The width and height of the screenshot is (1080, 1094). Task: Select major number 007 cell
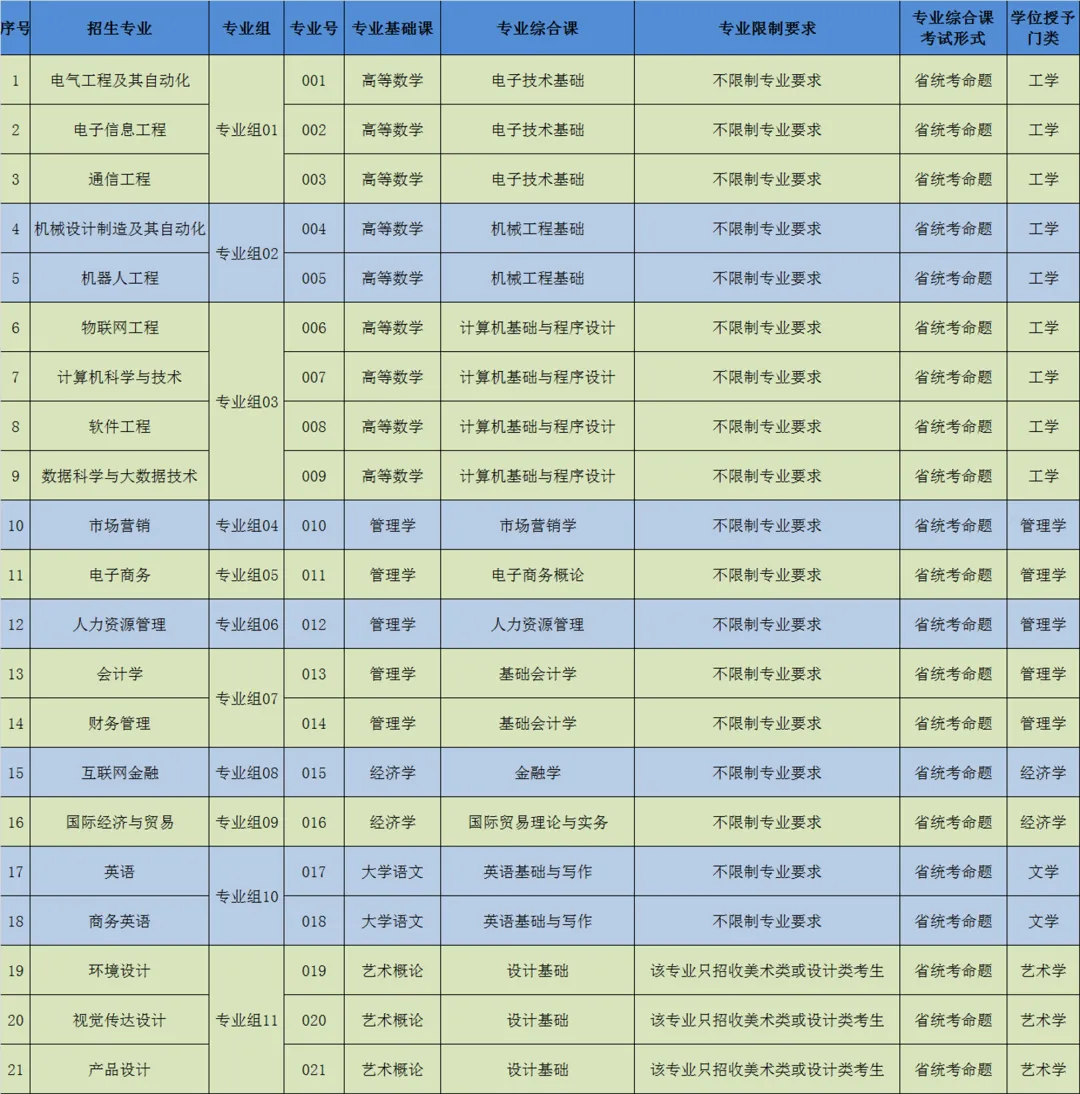point(314,377)
